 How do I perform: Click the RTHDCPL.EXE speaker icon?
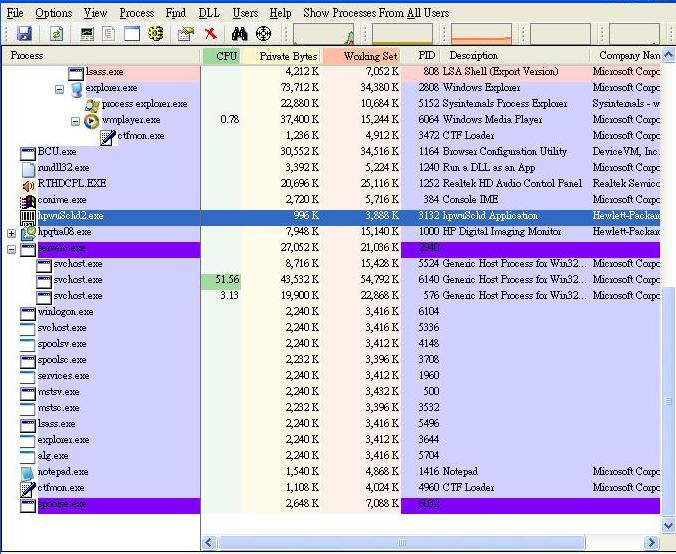(28, 185)
